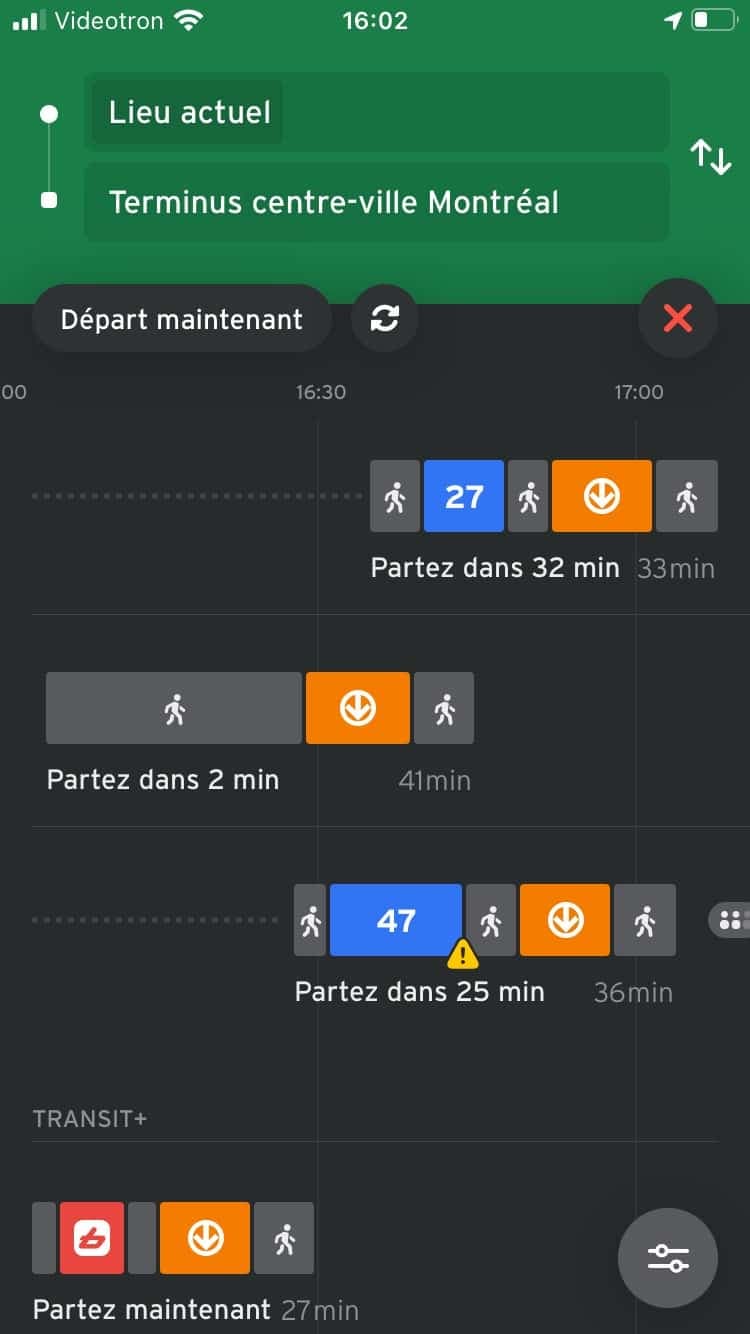Viewport: 750px width, 1334px height.
Task: Tap the orange metro icon in first itinerary
Action: pos(601,496)
